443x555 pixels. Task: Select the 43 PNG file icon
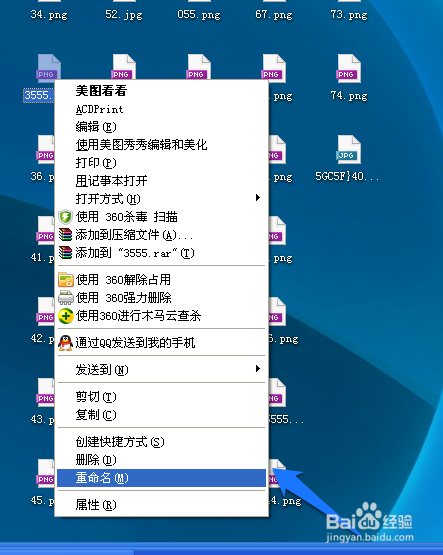(x=45, y=392)
